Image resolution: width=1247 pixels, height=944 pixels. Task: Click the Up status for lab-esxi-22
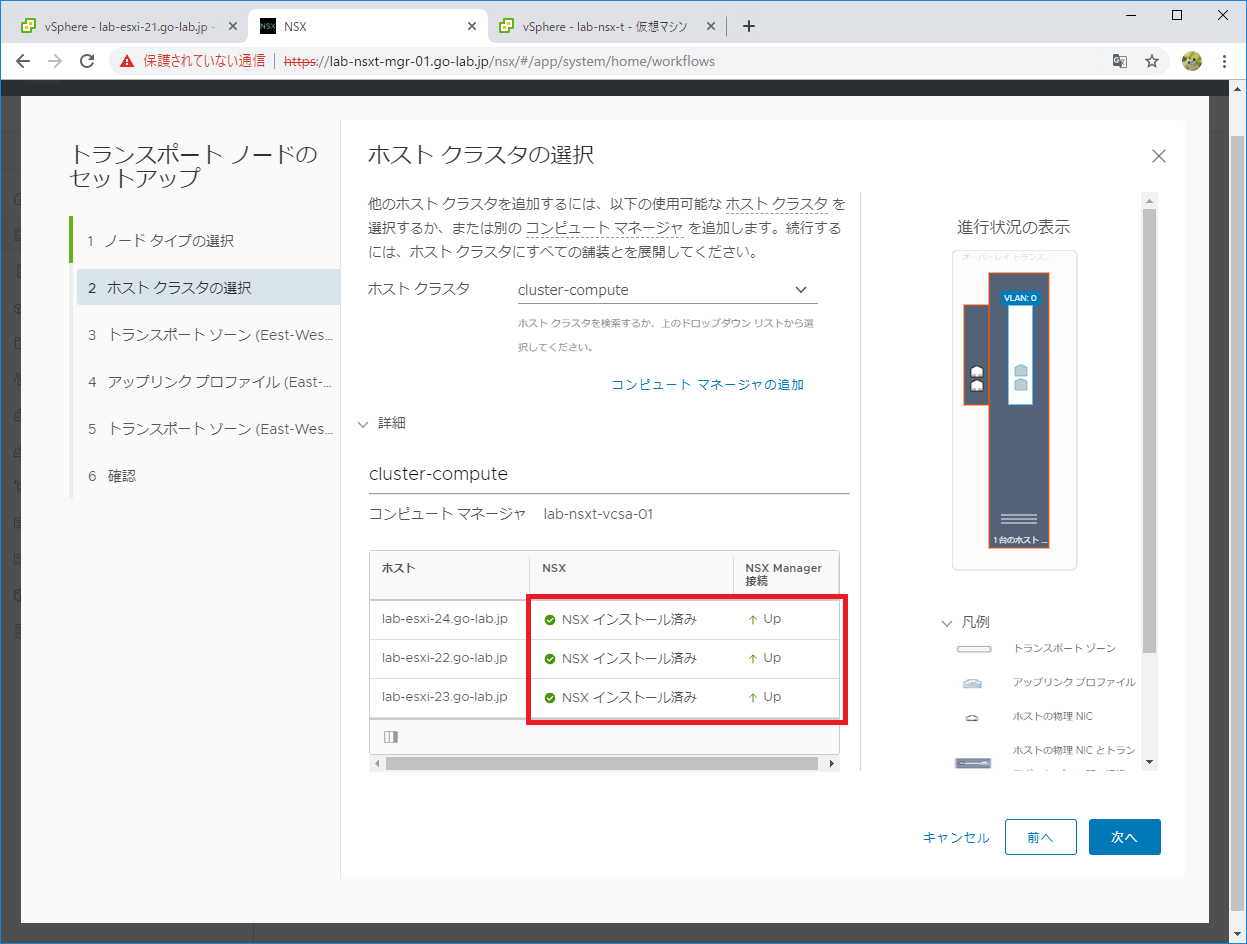coord(765,658)
